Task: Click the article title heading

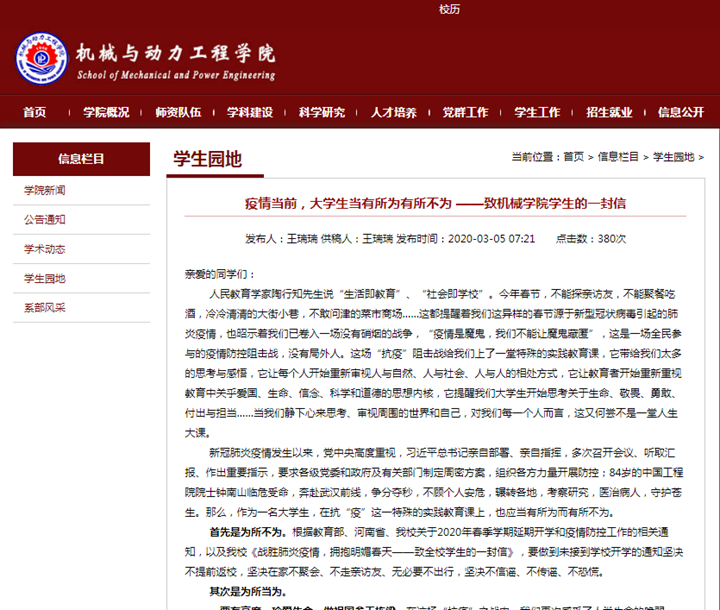Action: click(435, 203)
